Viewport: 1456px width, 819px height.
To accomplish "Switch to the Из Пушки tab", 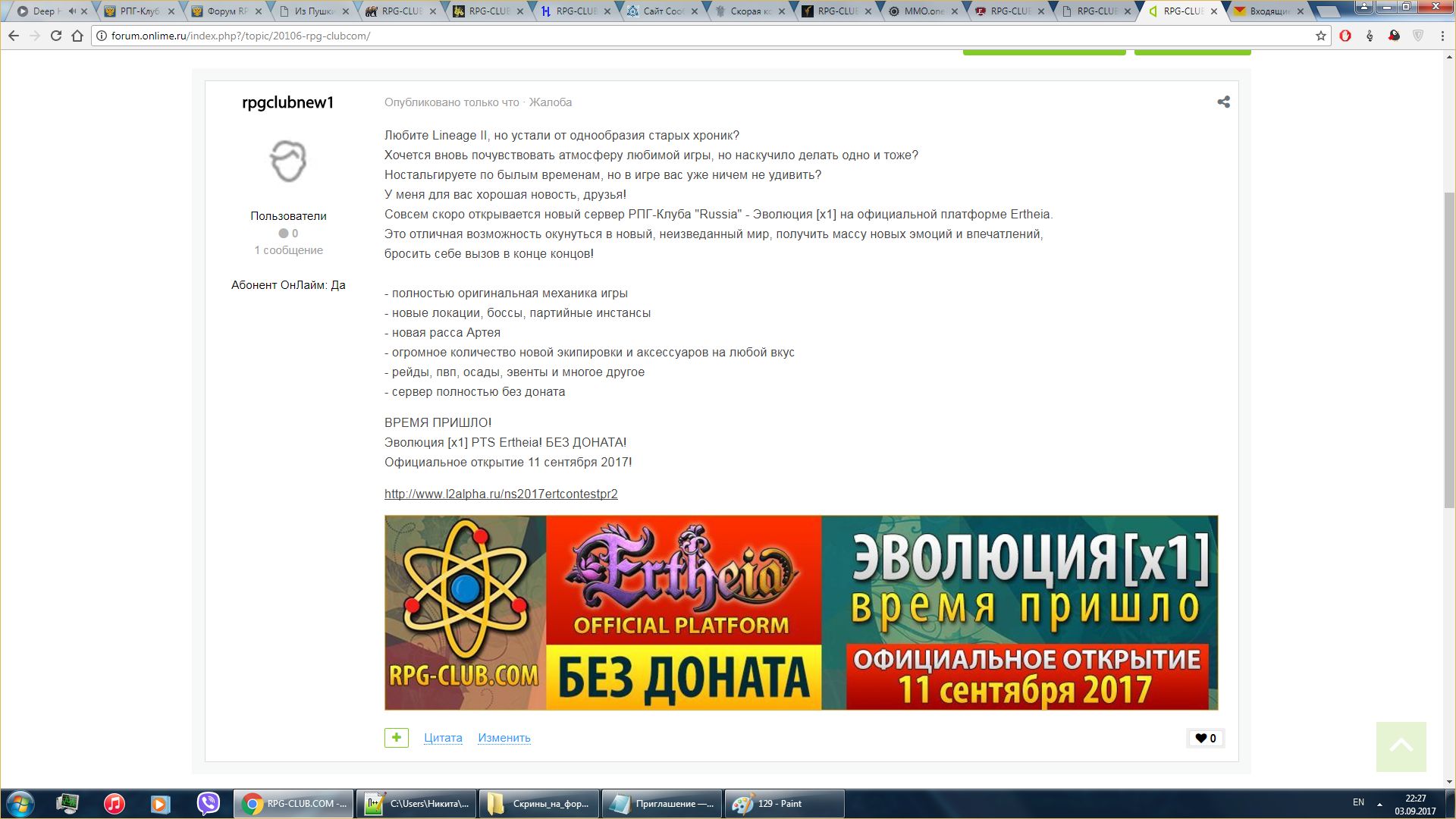I will [314, 11].
